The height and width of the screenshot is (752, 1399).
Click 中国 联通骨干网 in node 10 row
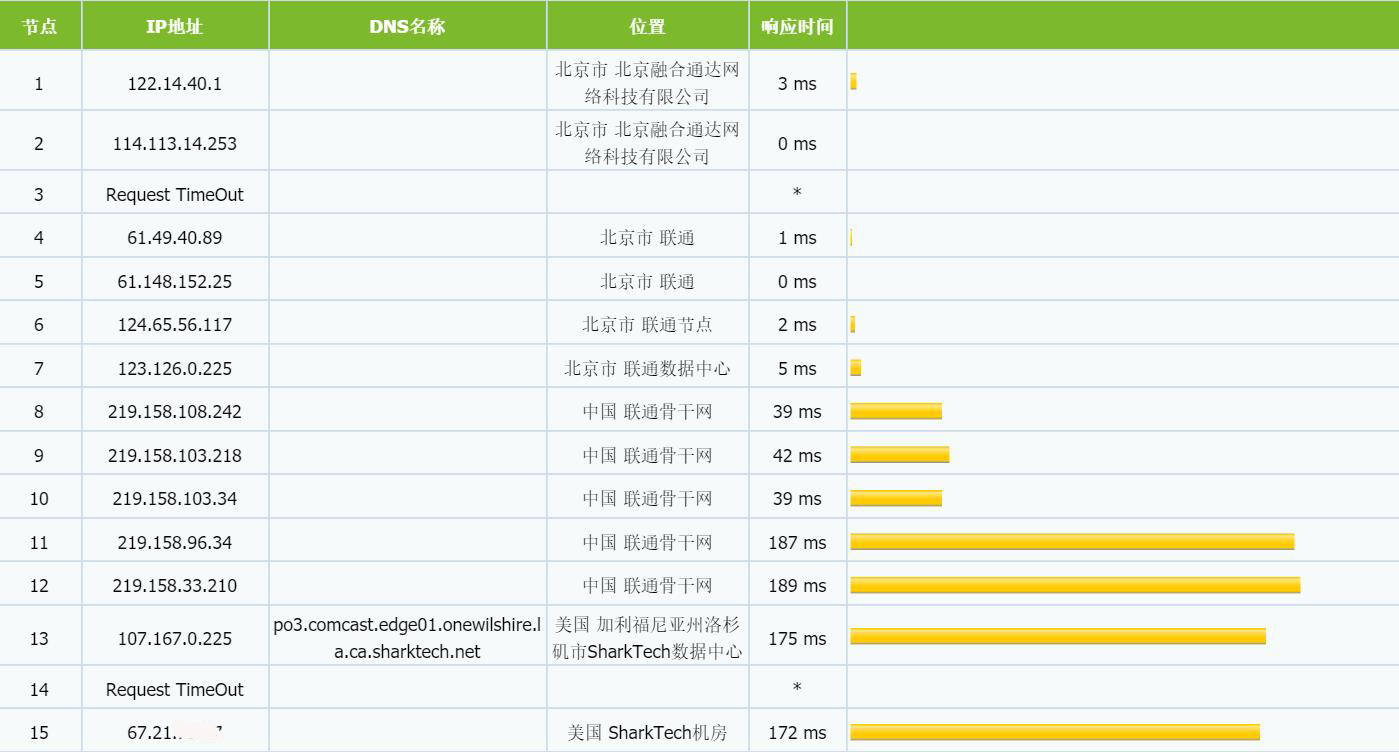647,499
